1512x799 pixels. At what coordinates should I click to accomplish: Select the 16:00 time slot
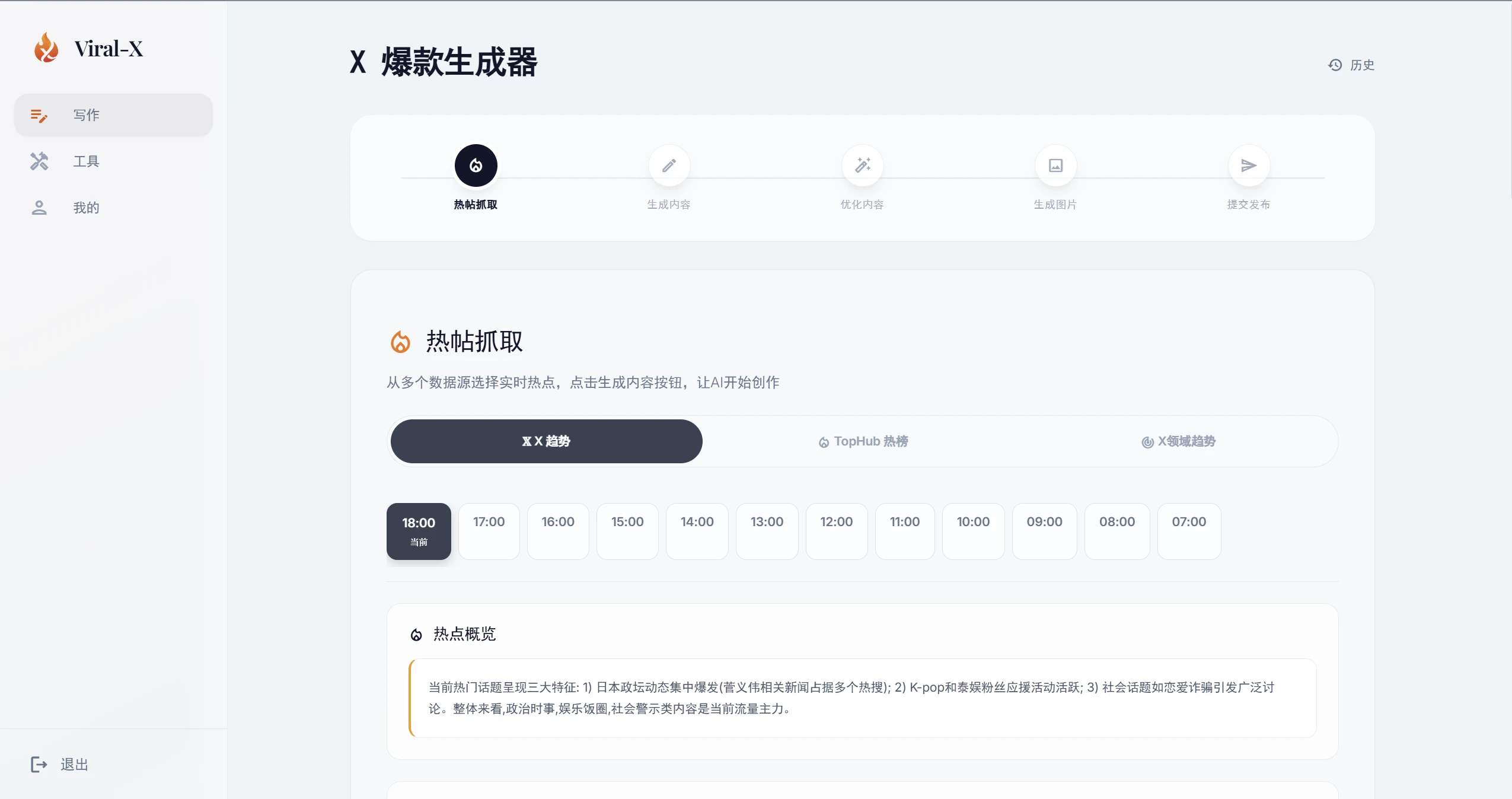(558, 531)
